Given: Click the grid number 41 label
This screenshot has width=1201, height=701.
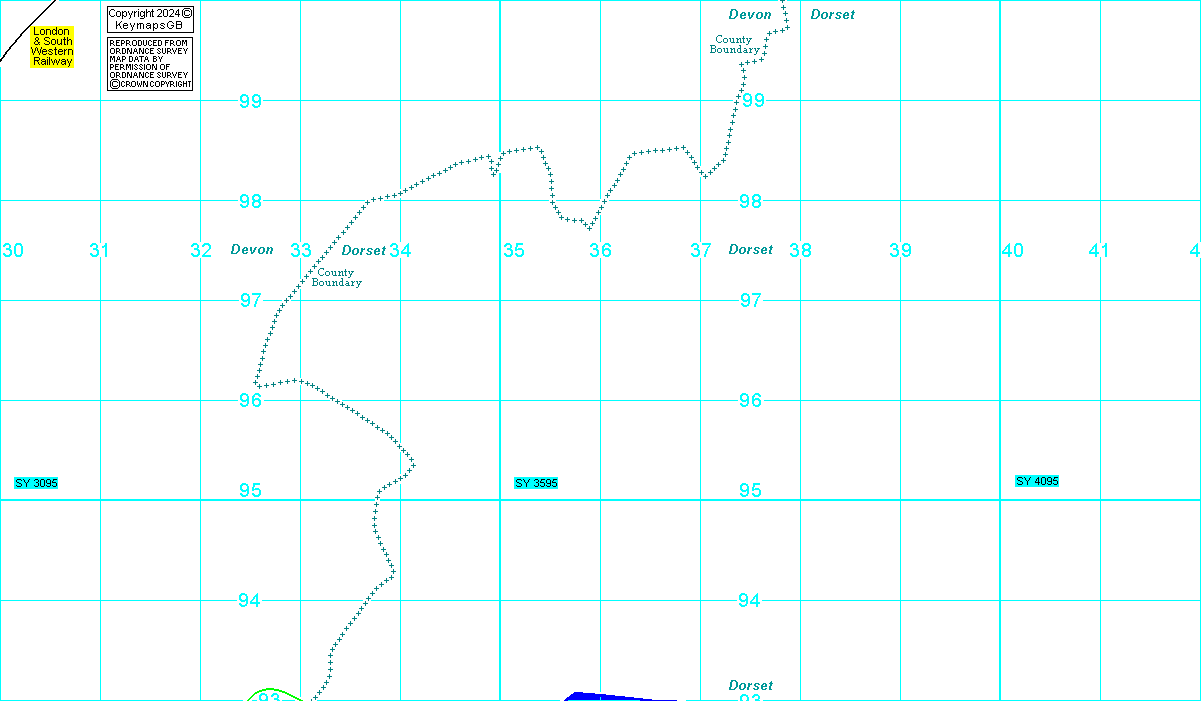Looking at the screenshot, I should pyautogui.click(x=1099, y=250).
